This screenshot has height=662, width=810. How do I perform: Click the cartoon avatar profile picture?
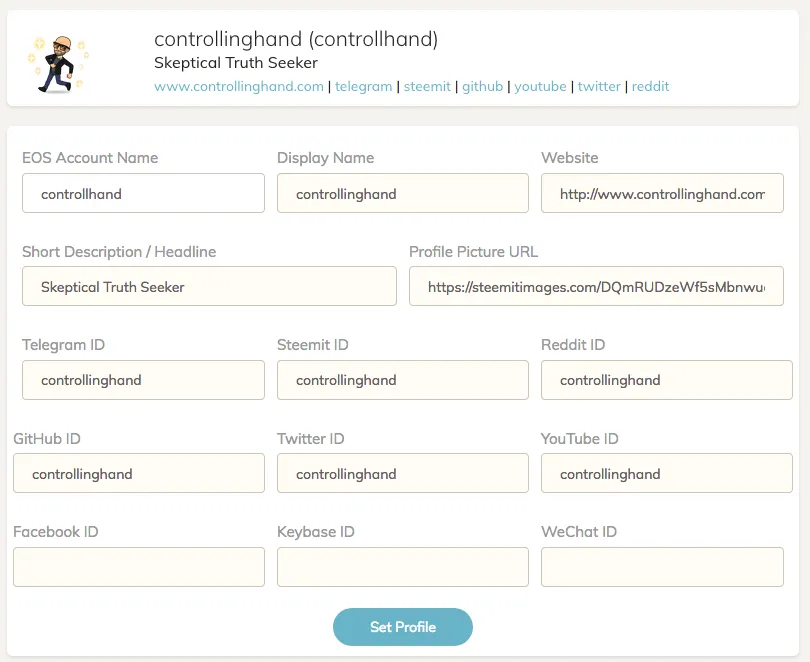tap(58, 64)
